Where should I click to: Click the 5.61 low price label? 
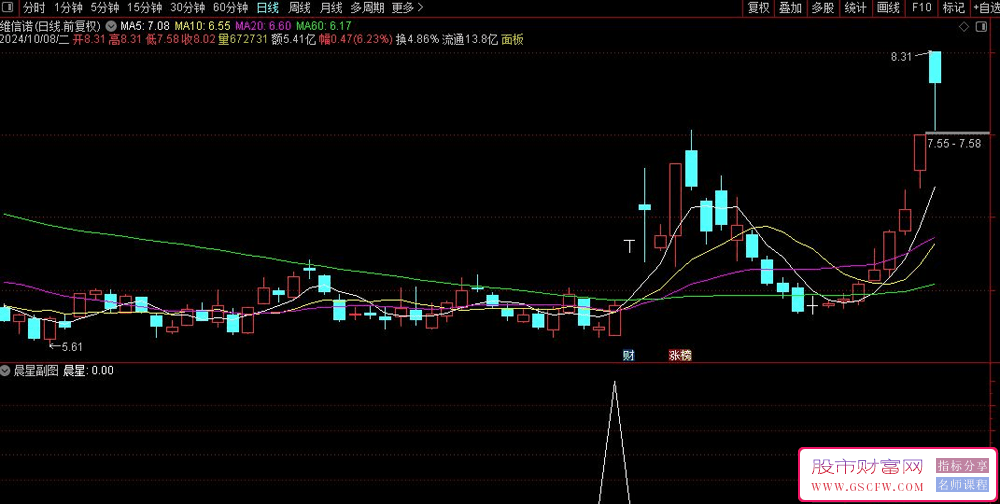[71, 346]
